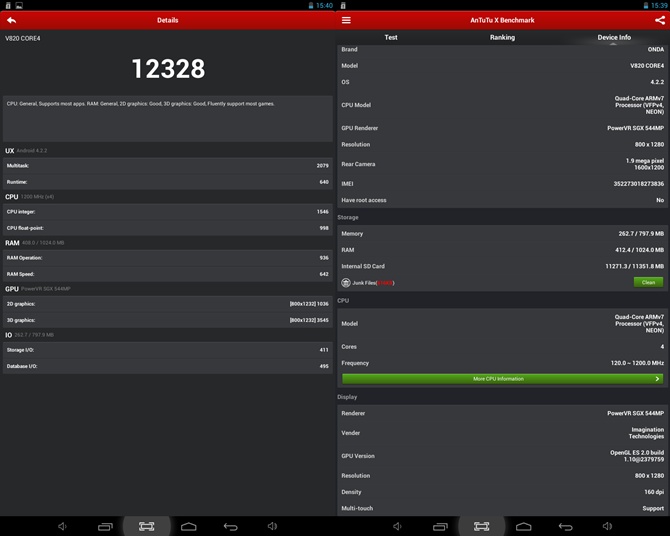
Task: Open recent apps in left navigation bar
Action: point(105,527)
